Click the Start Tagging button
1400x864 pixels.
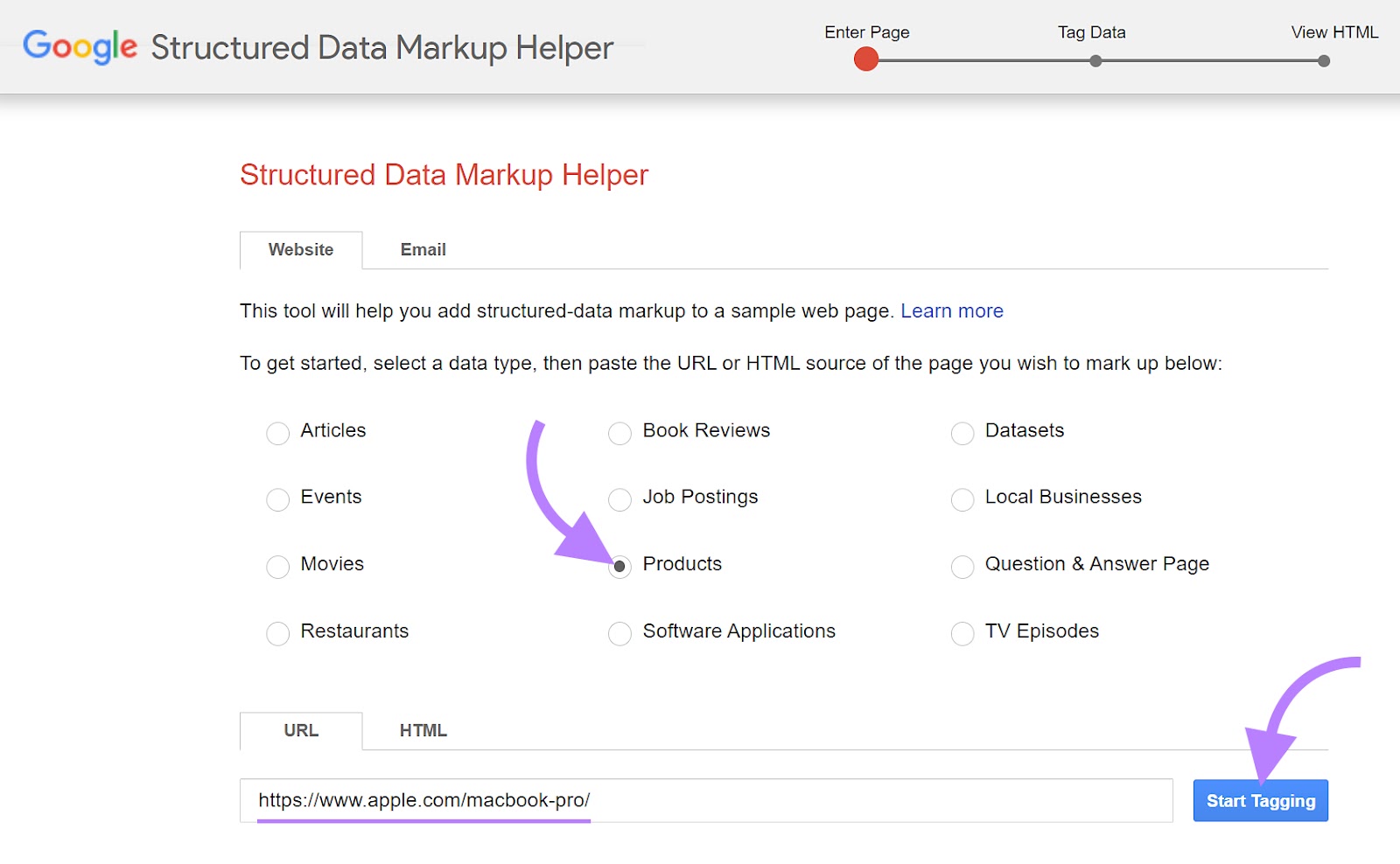click(1260, 799)
